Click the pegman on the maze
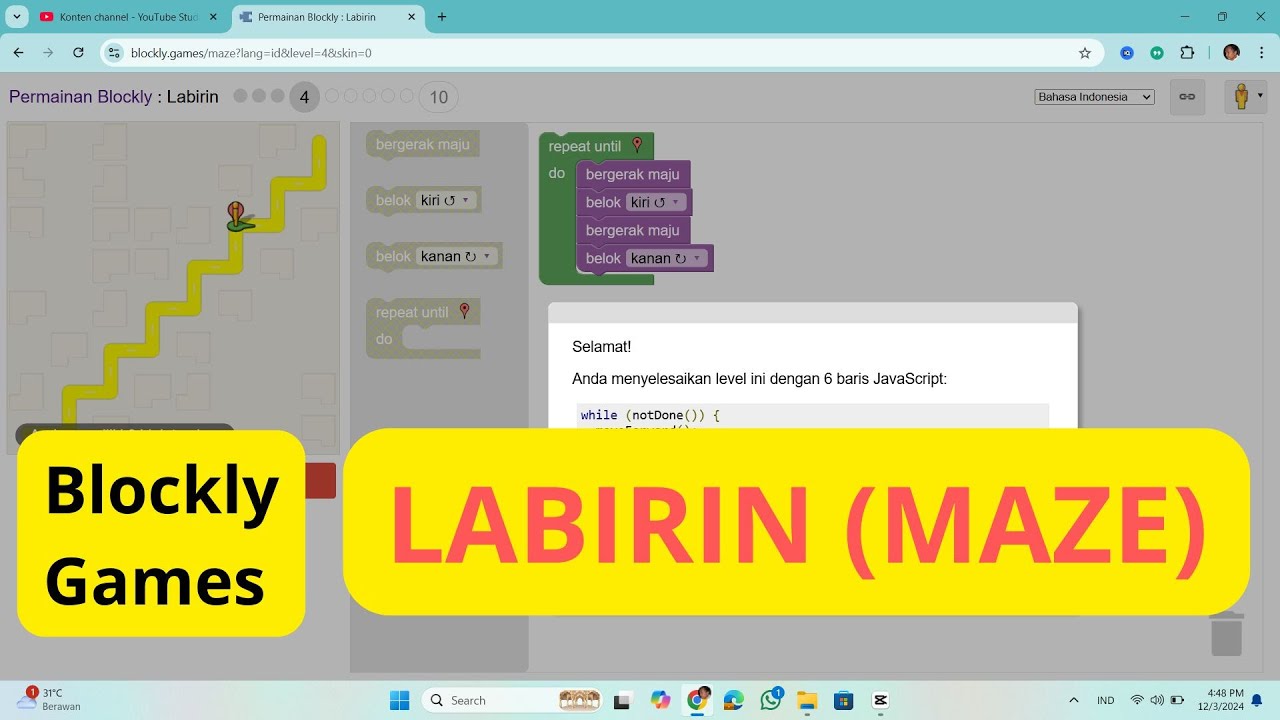The height and width of the screenshot is (720, 1280). [238, 216]
